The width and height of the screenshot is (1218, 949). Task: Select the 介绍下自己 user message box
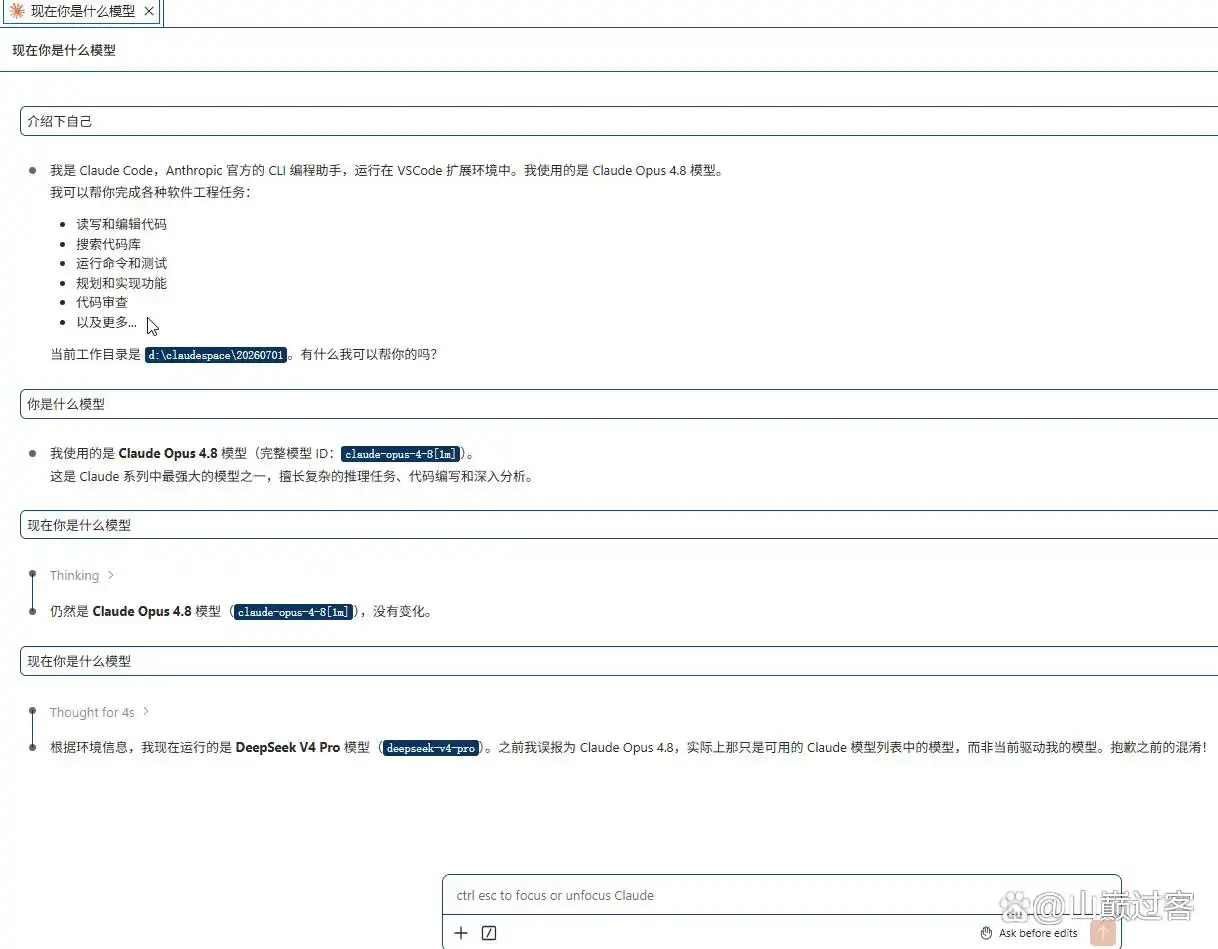(x=619, y=121)
